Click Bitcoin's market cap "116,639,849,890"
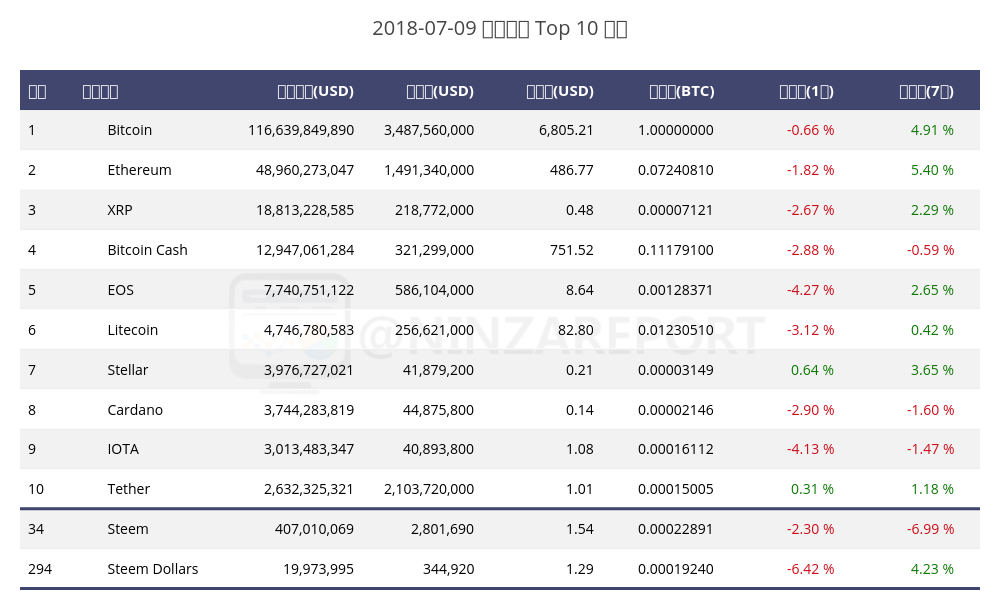This screenshot has height=610, width=1000. (301, 130)
